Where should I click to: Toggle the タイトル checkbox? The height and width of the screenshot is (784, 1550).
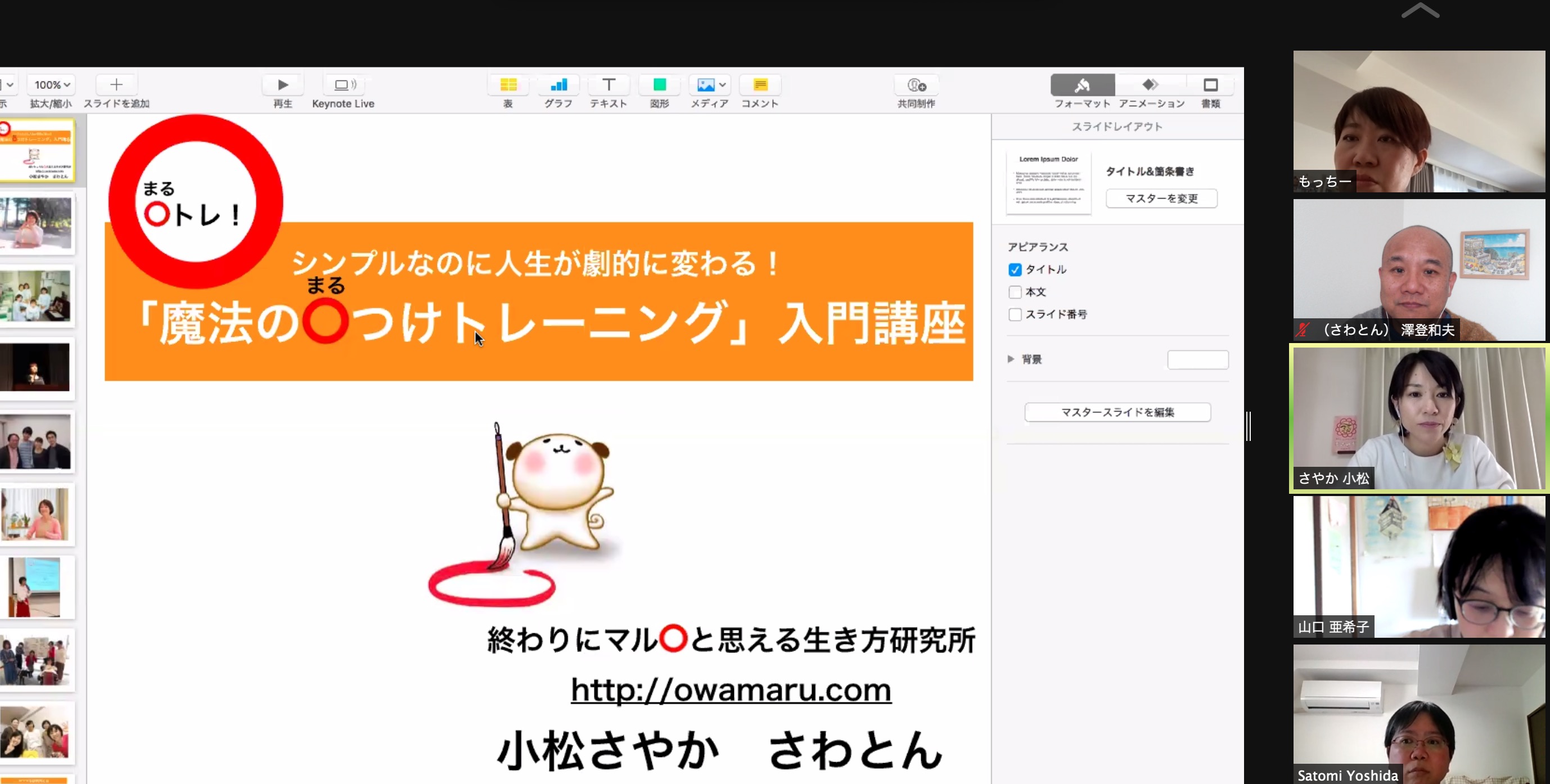point(1015,269)
